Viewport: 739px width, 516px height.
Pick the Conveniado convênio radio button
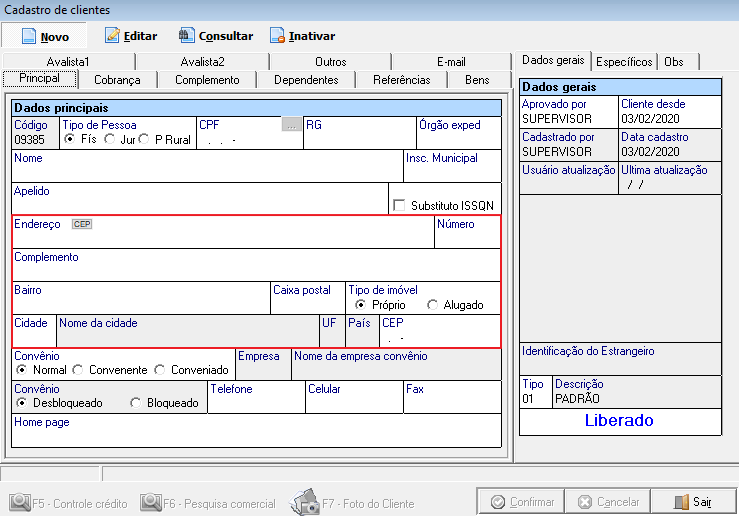click(160, 370)
